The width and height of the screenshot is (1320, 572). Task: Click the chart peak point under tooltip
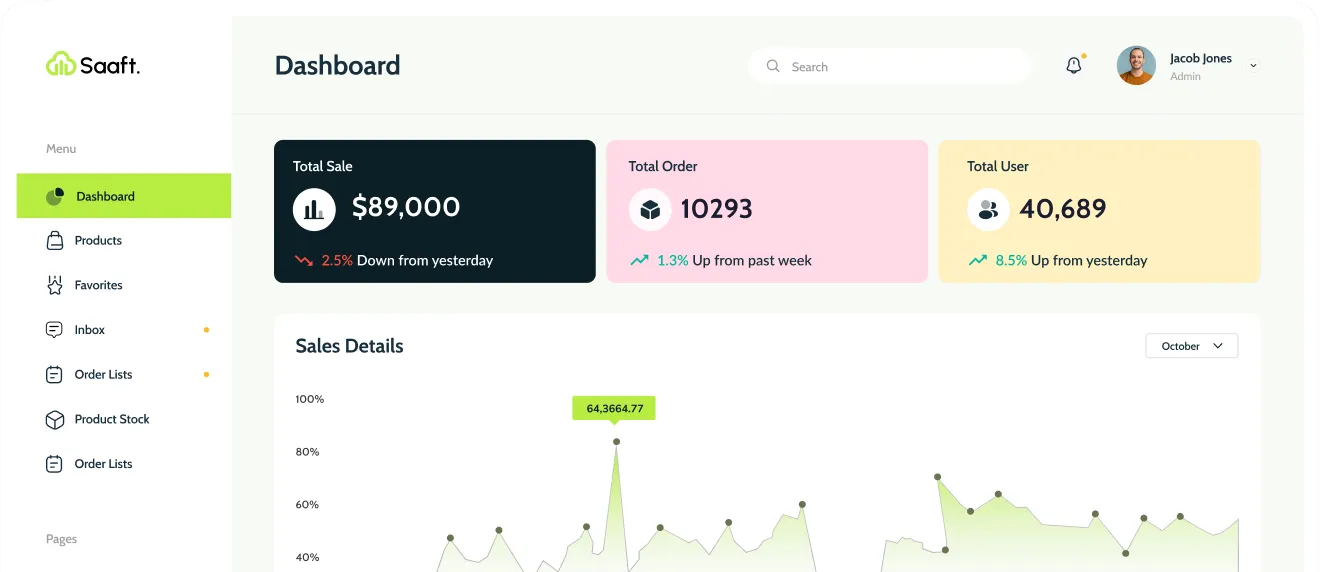tap(616, 441)
